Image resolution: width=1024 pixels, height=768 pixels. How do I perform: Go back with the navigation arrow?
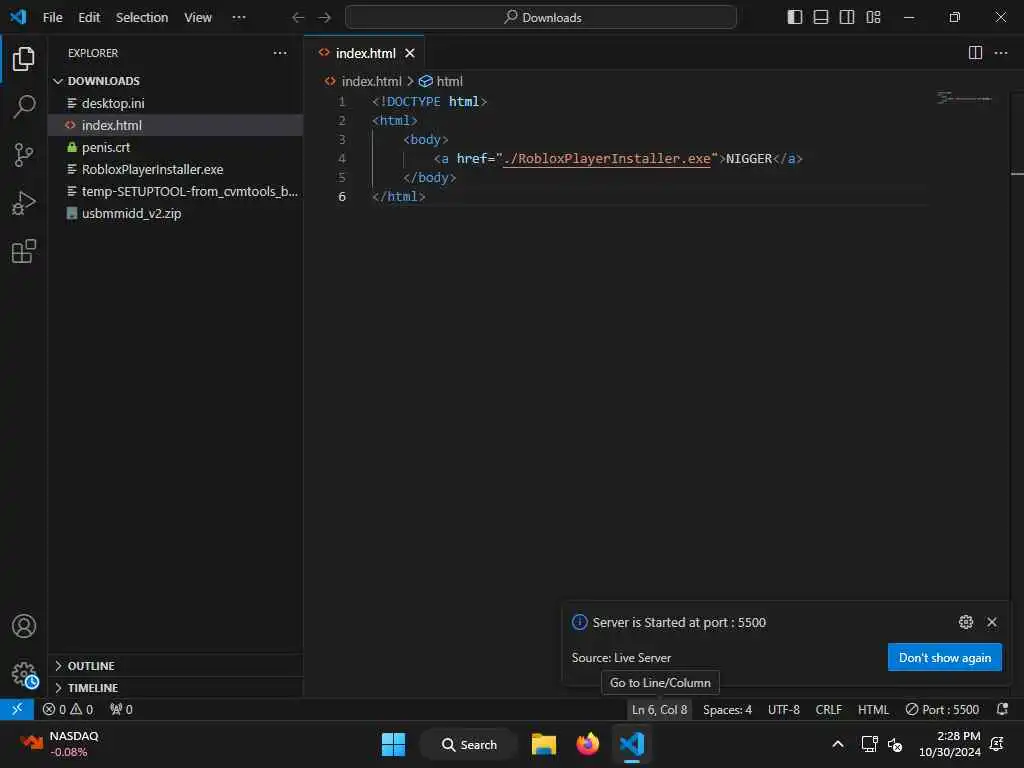[298, 17]
